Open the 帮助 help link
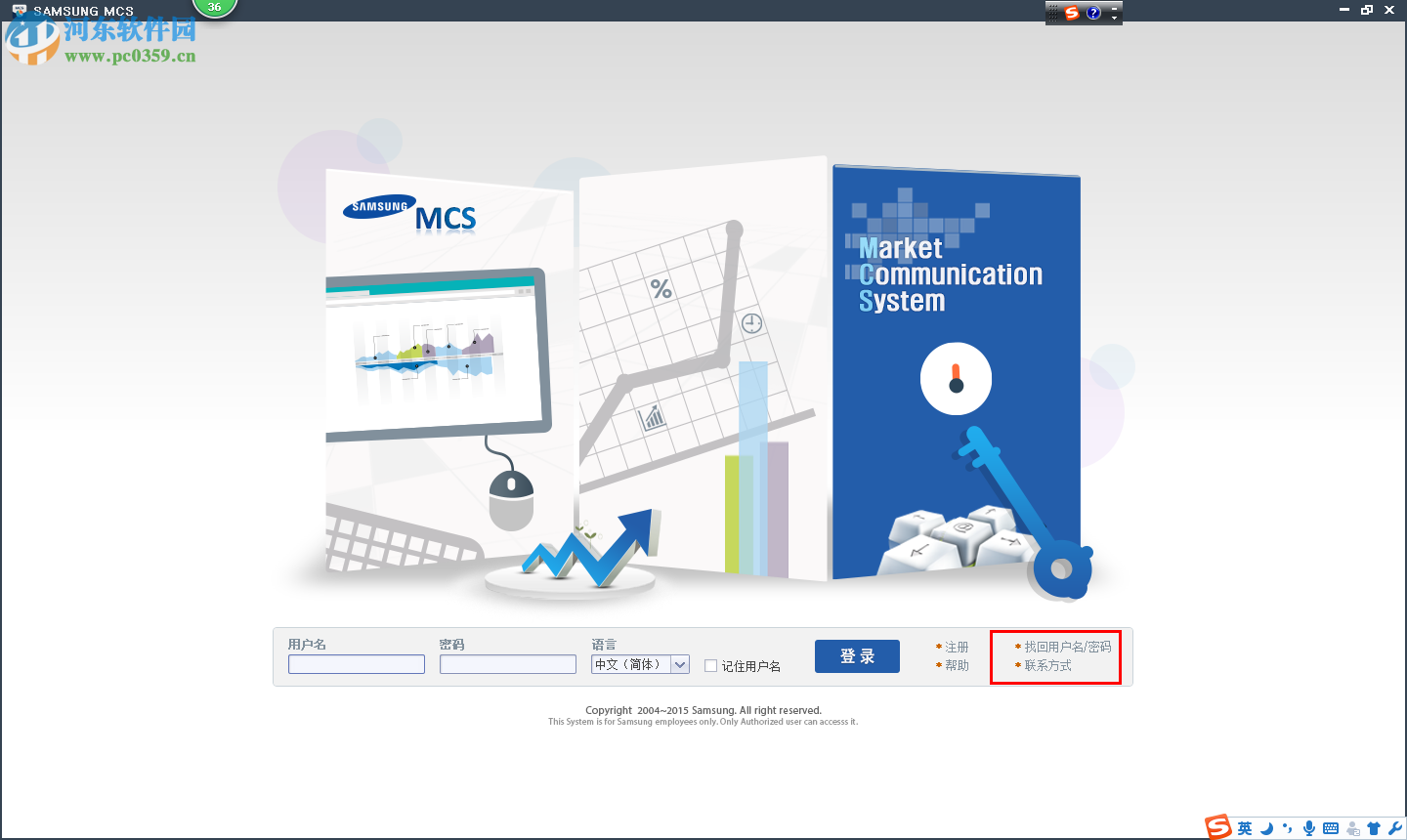This screenshot has height=840, width=1407. (x=957, y=665)
